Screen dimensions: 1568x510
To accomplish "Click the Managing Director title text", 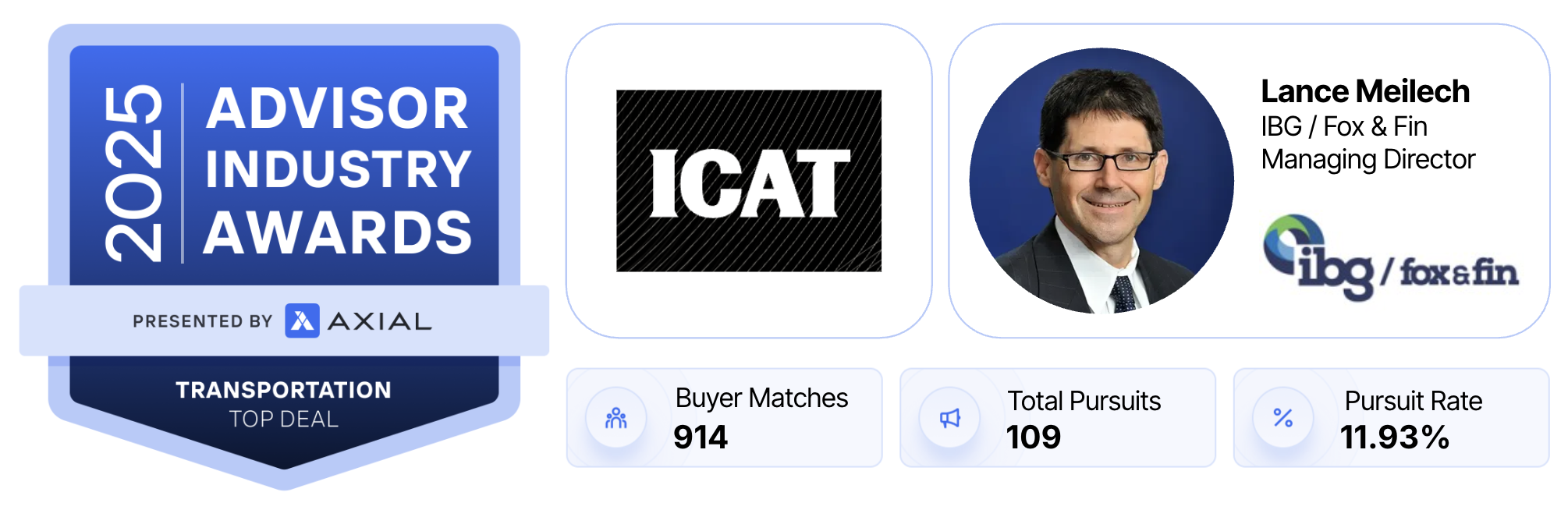I will 1368,159.
